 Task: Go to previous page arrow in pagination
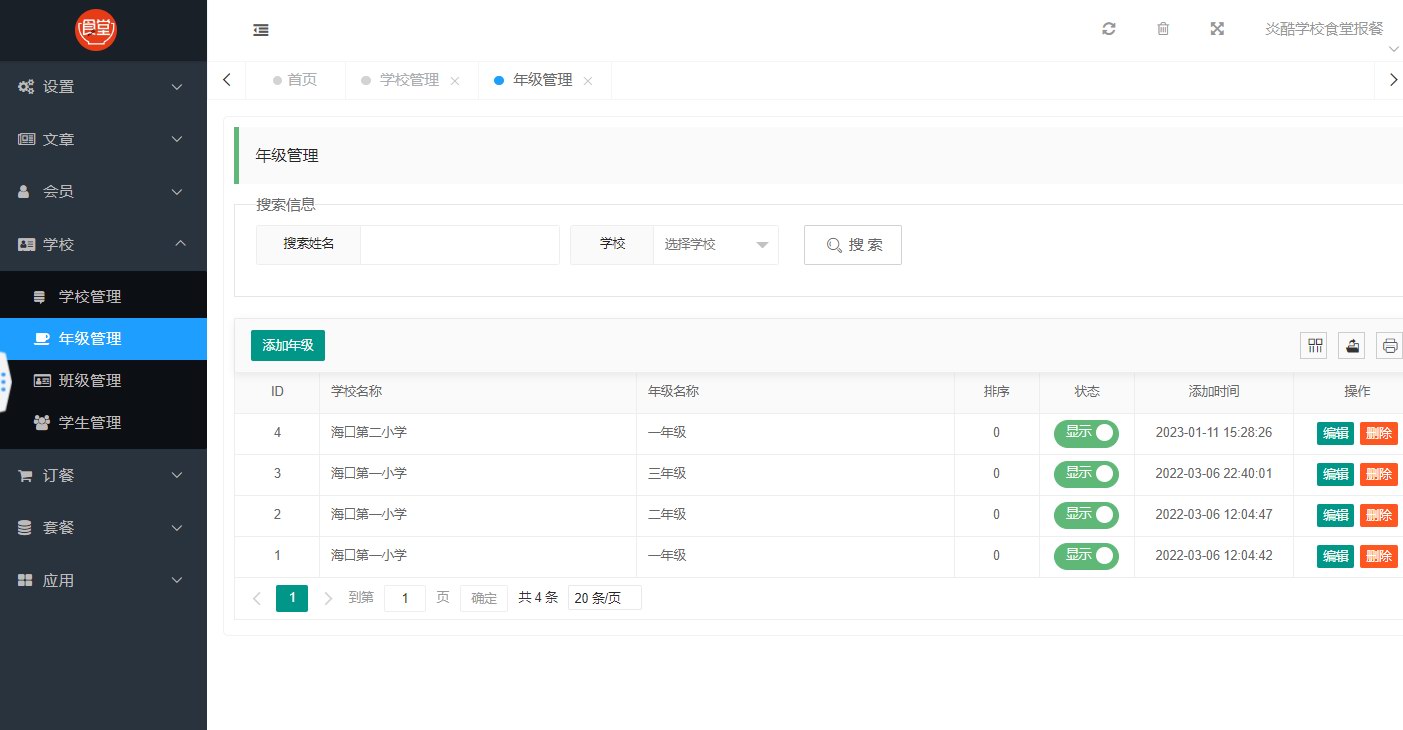pyautogui.click(x=257, y=598)
